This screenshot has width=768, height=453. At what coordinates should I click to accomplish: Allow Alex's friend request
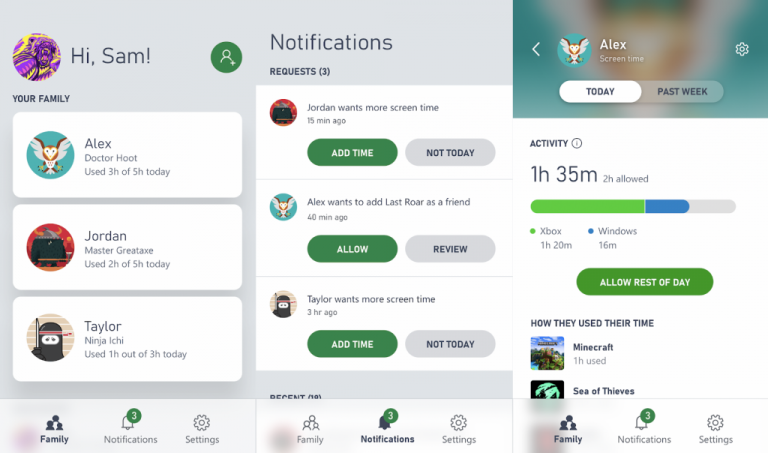coord(352,249)
